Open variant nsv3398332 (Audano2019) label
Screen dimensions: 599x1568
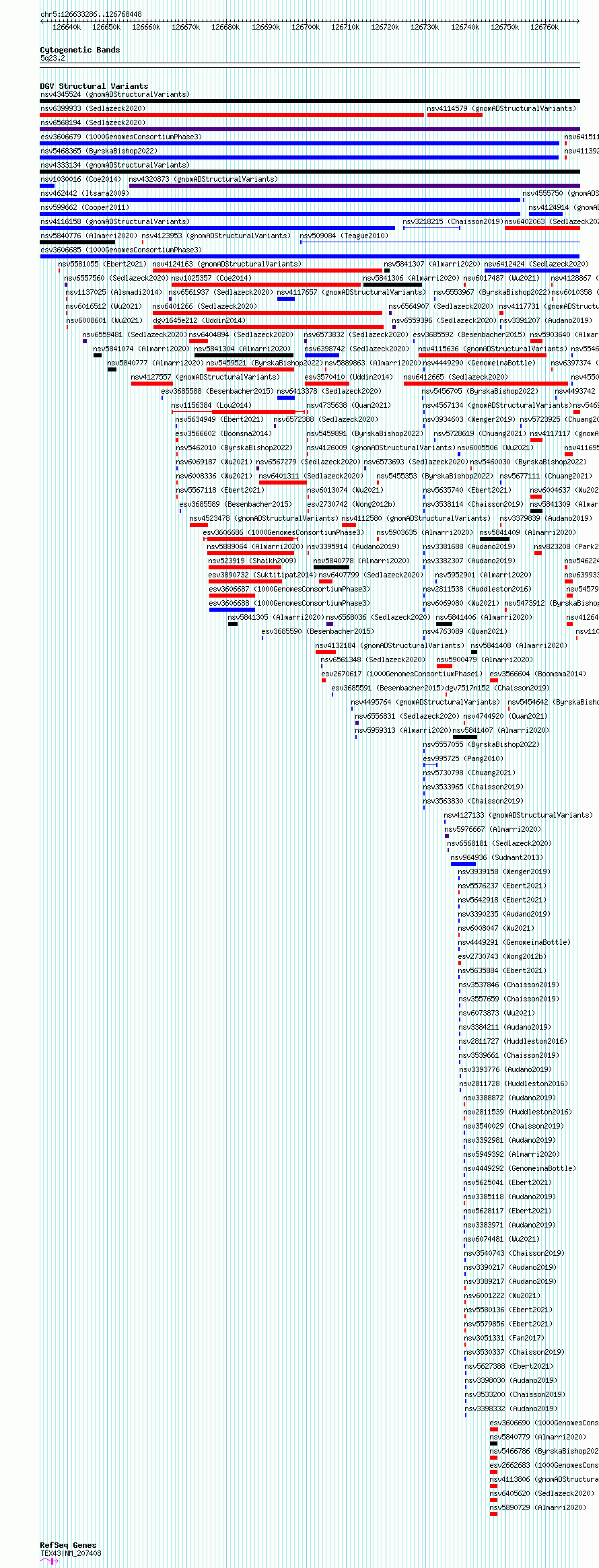coord(511,1409)
